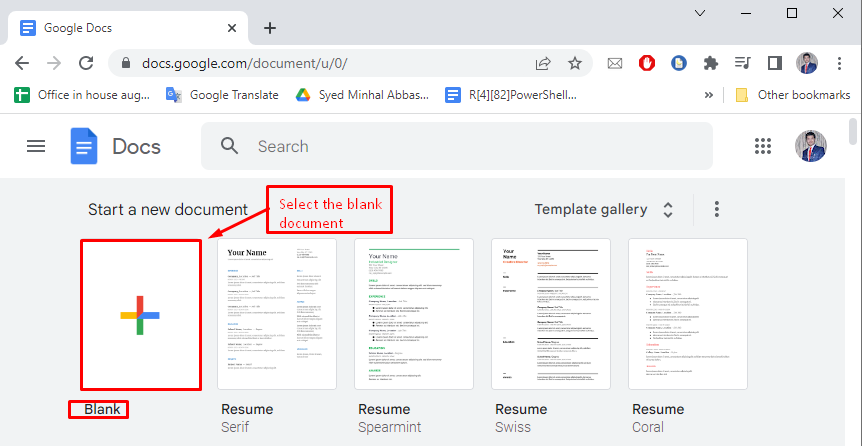Open the tab search chevron in title bar
This screenshot has width=862, height=446.
[700, 13]
